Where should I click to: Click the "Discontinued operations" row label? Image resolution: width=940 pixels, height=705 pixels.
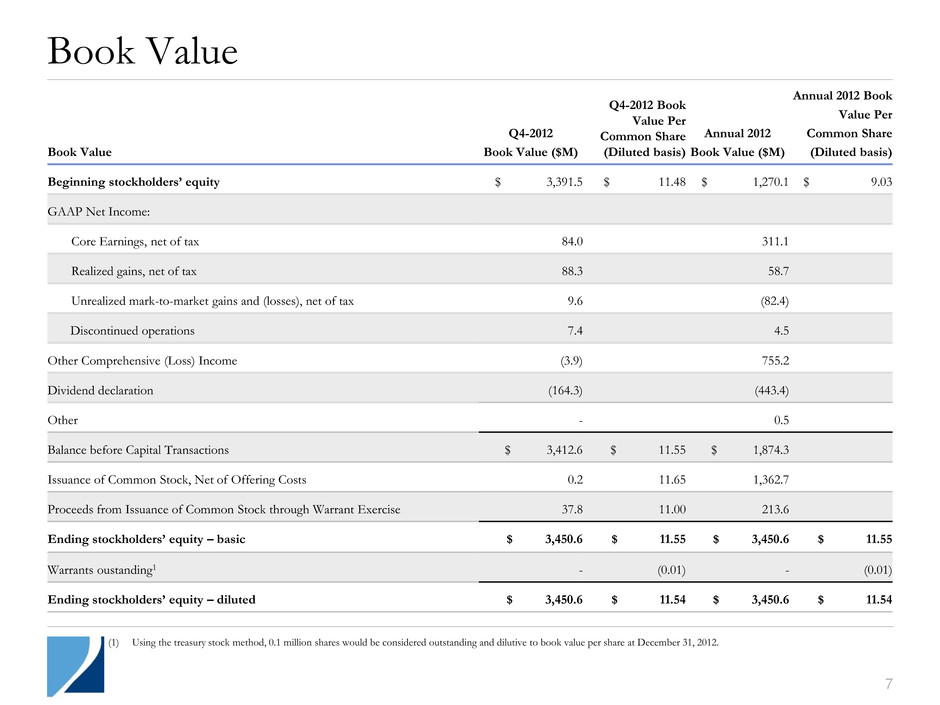(x=133, y=331)
